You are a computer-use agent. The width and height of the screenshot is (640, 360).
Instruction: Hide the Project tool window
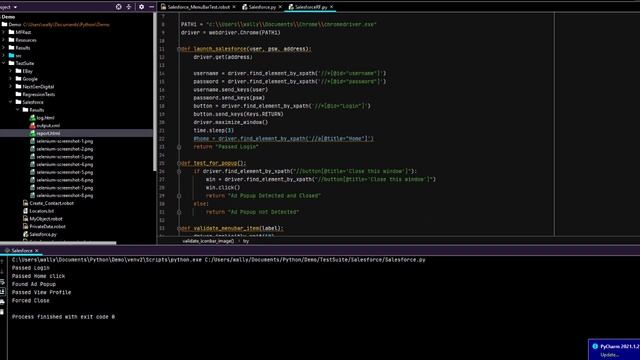coord(151,7)
